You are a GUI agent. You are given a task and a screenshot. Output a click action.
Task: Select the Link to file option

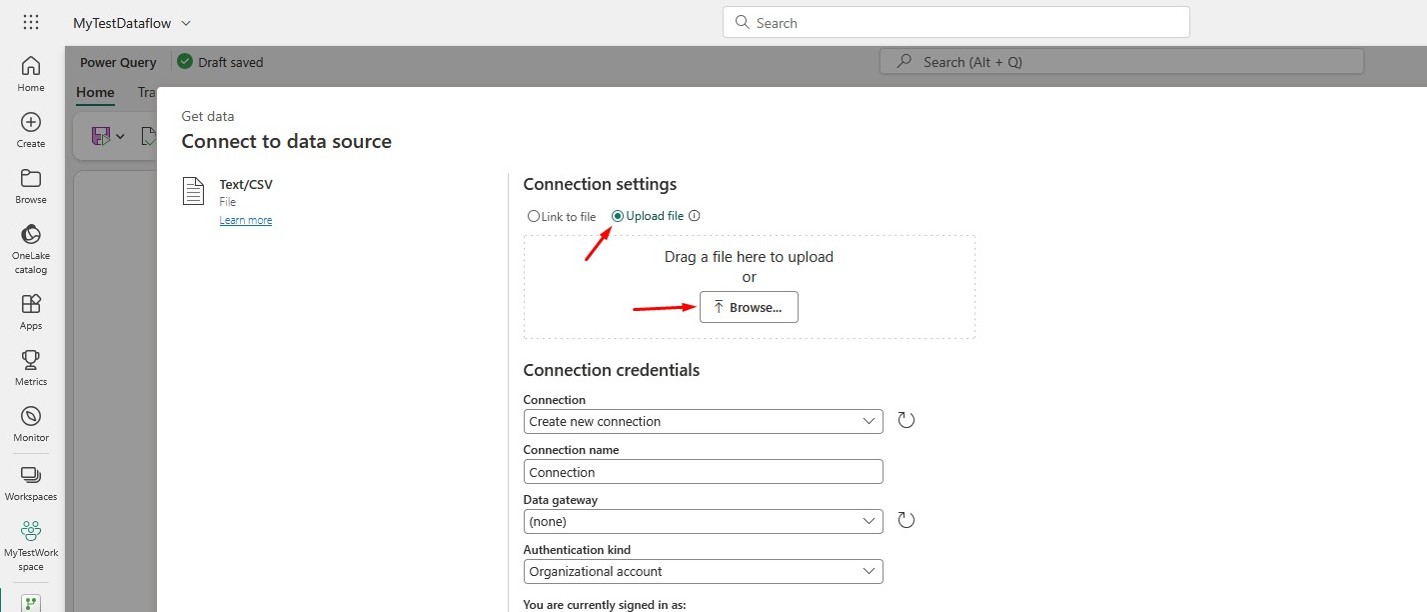(x=562, y=216)
